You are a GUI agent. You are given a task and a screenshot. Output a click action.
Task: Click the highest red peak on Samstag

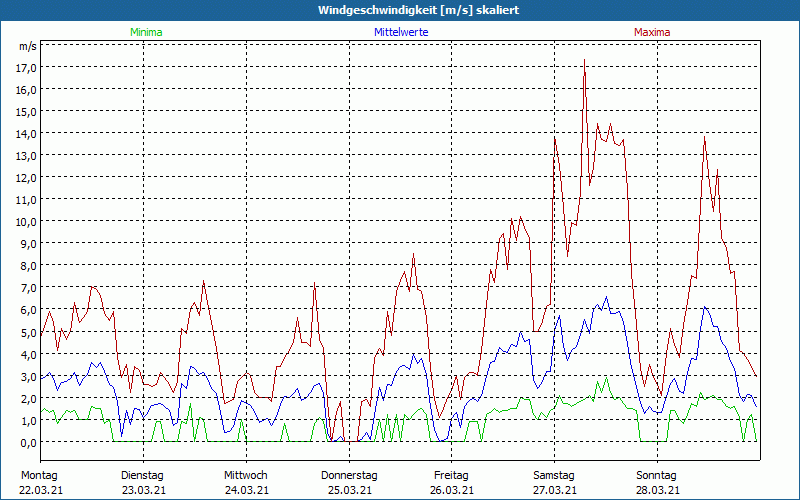pyautogui.click(x=584, y=61)
